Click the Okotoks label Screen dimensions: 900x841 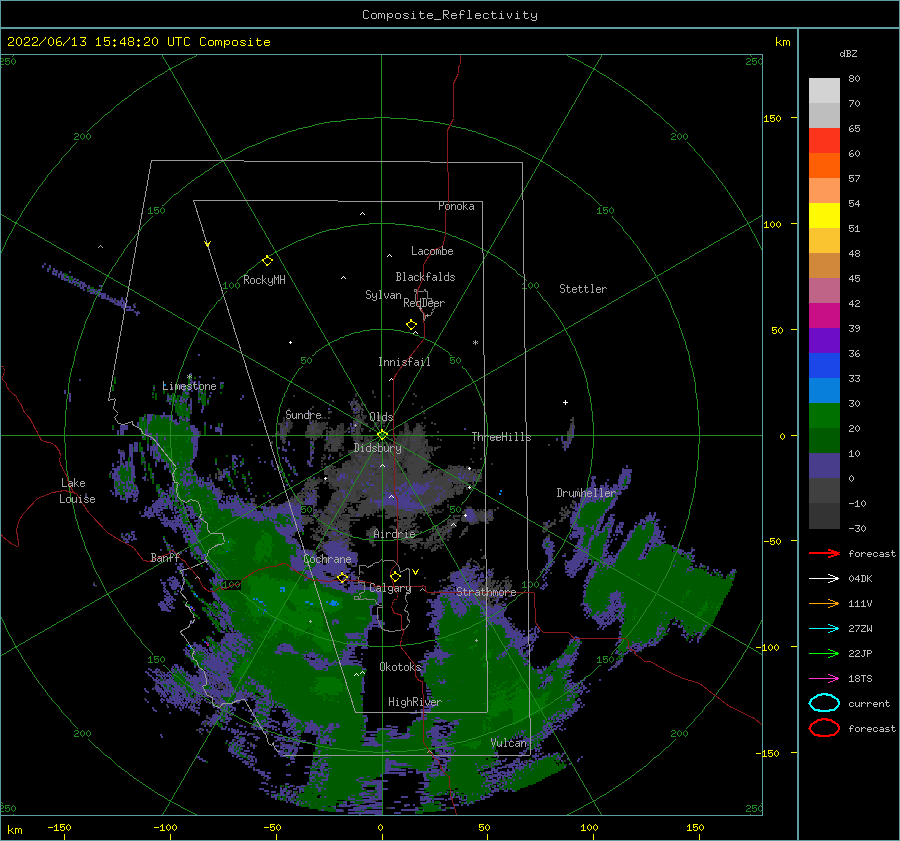tap(400, 666)
